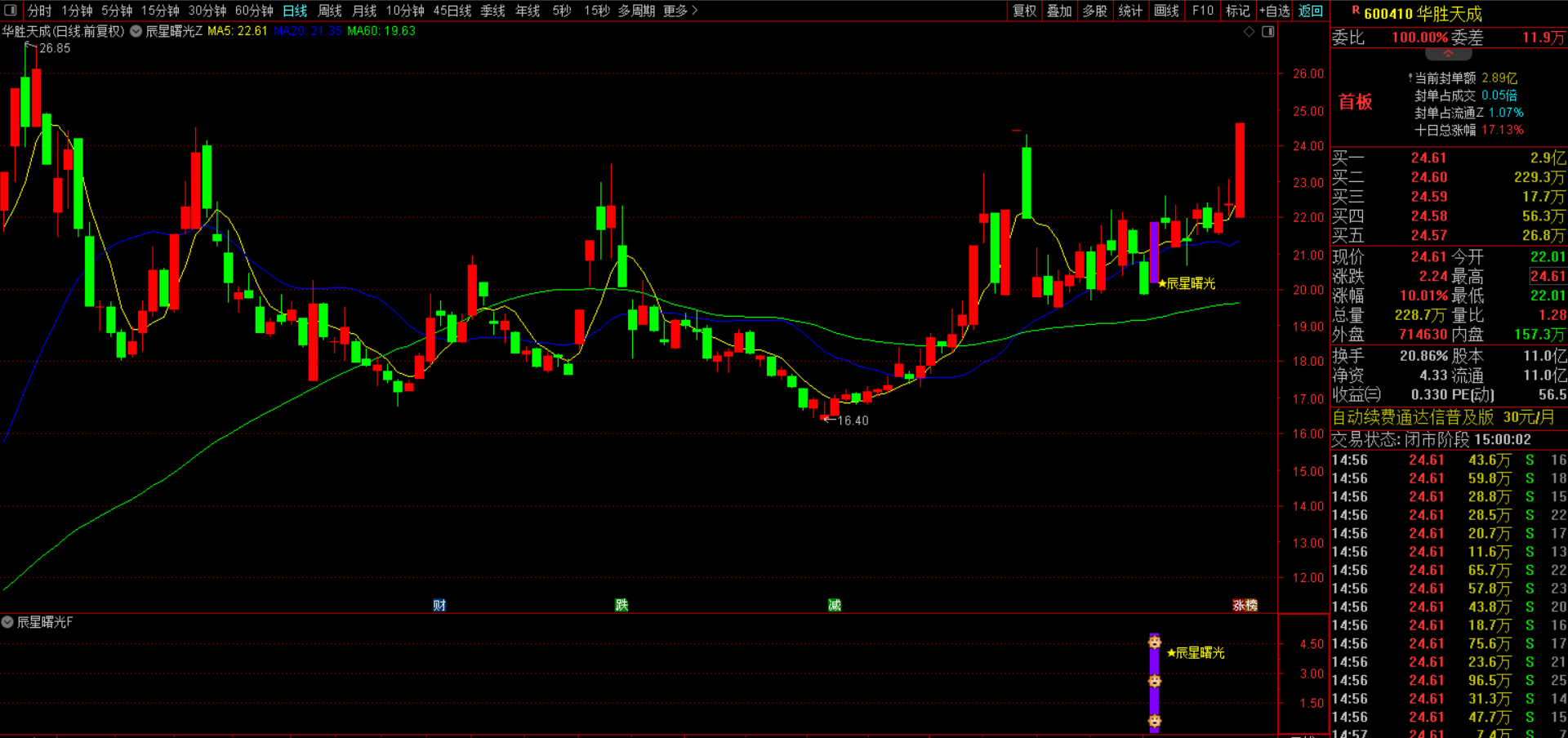The height and width of the screenshot is (738, 1568).
Task: Click the 买二 bid price 24.60
Action: coord(1428,177)
